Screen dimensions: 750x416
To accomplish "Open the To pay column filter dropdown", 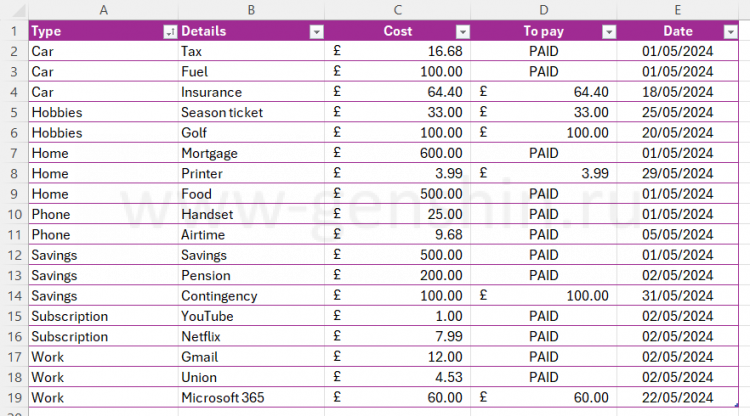I will pyautogui.click(x=609, y=32).
